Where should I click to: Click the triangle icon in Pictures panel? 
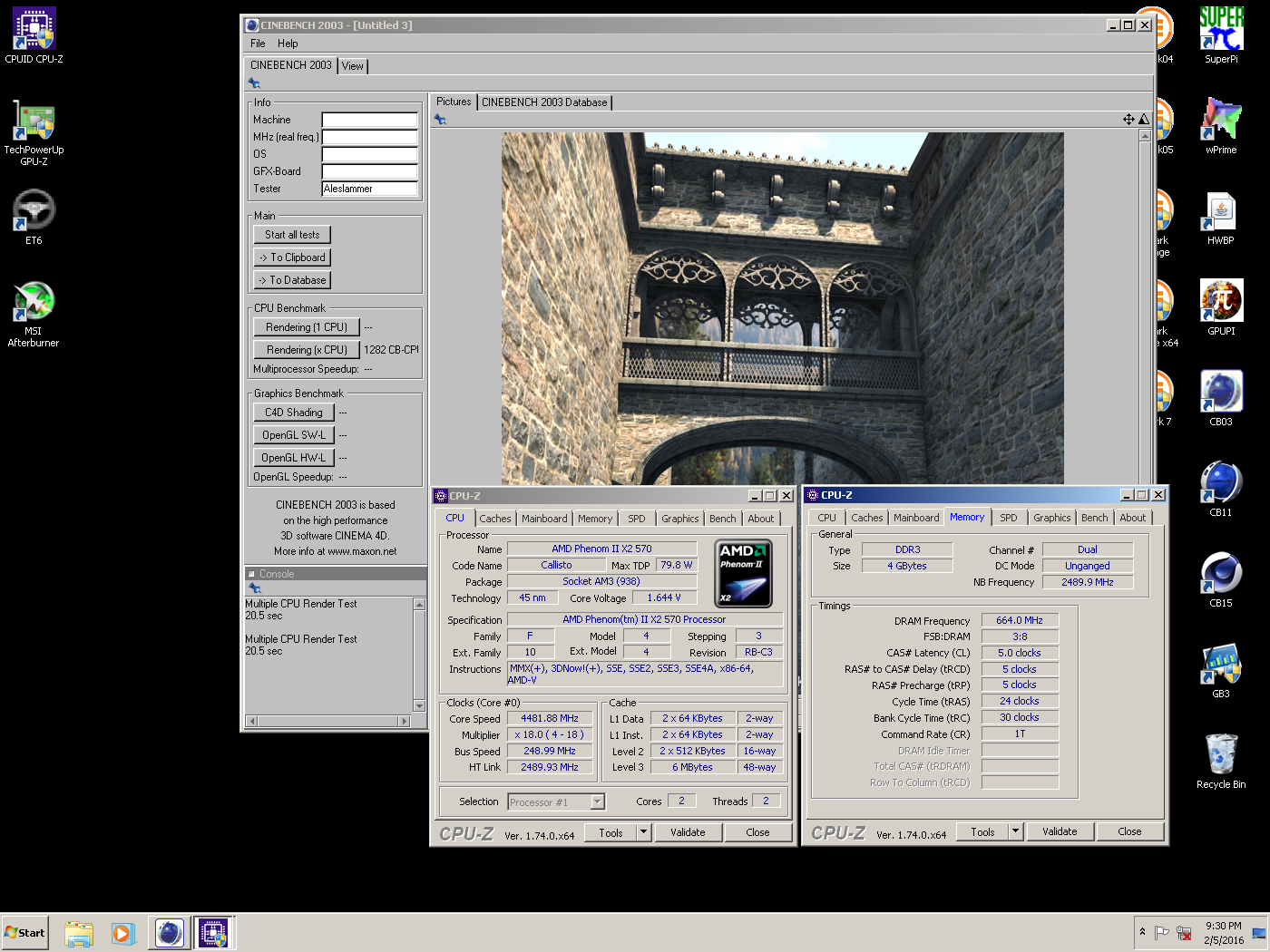point(1144,120)
